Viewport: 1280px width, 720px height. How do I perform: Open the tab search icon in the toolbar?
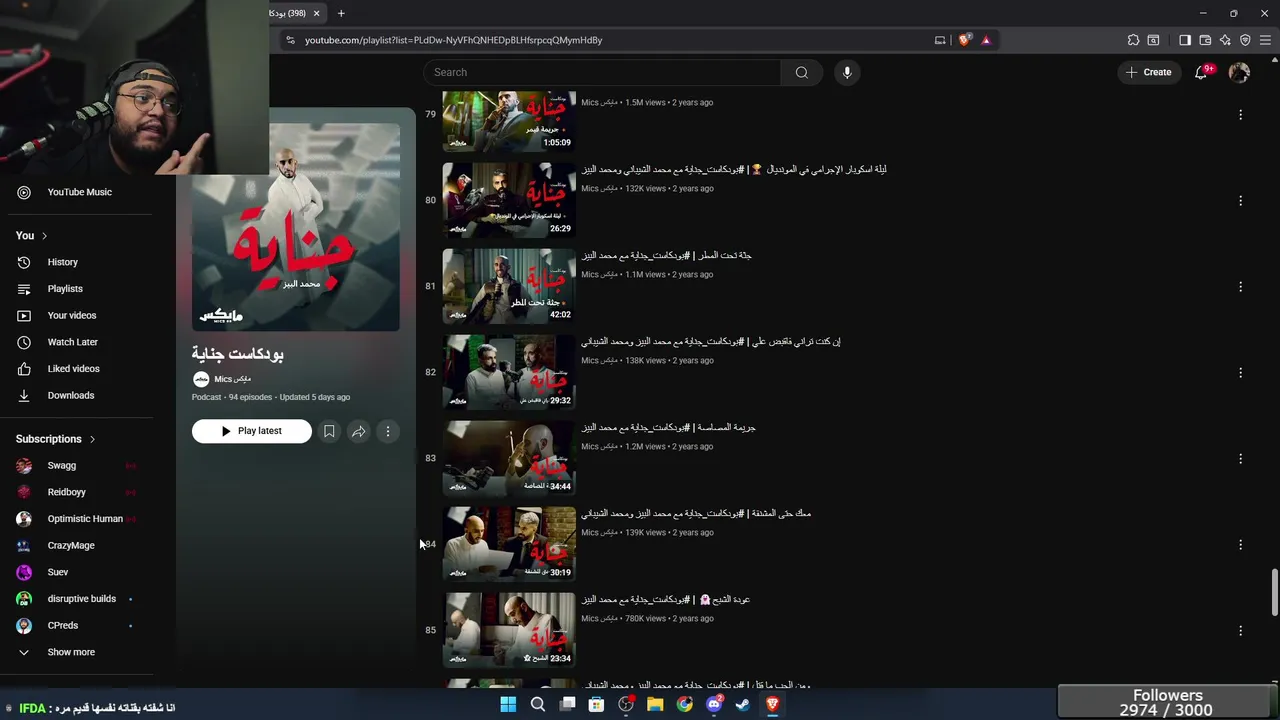pyautogui.click(x=1153, y=40)
